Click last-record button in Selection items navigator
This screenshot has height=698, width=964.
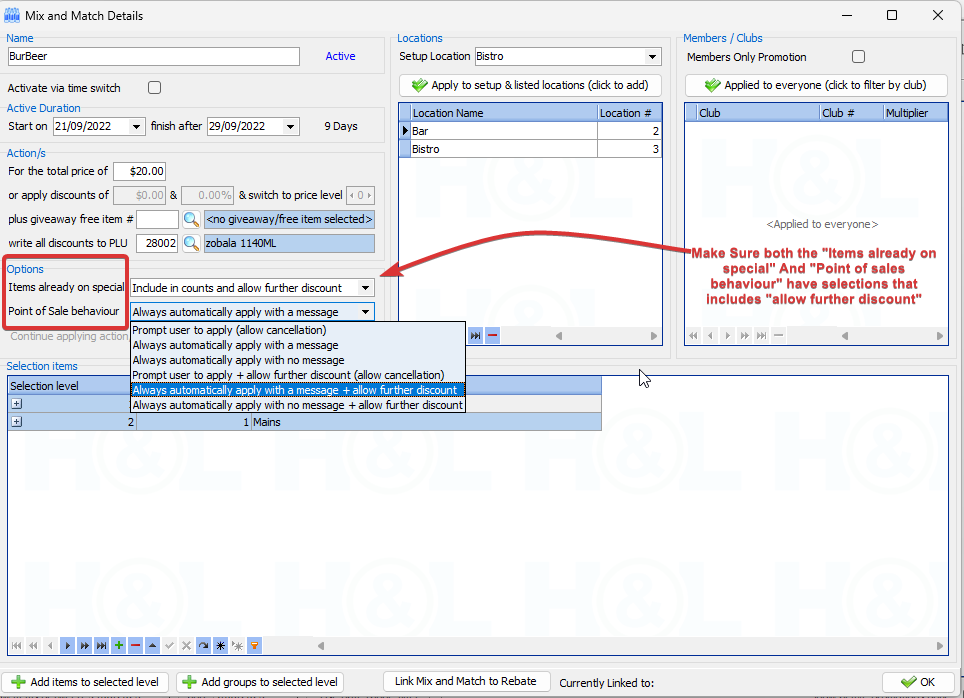[101, 646]
